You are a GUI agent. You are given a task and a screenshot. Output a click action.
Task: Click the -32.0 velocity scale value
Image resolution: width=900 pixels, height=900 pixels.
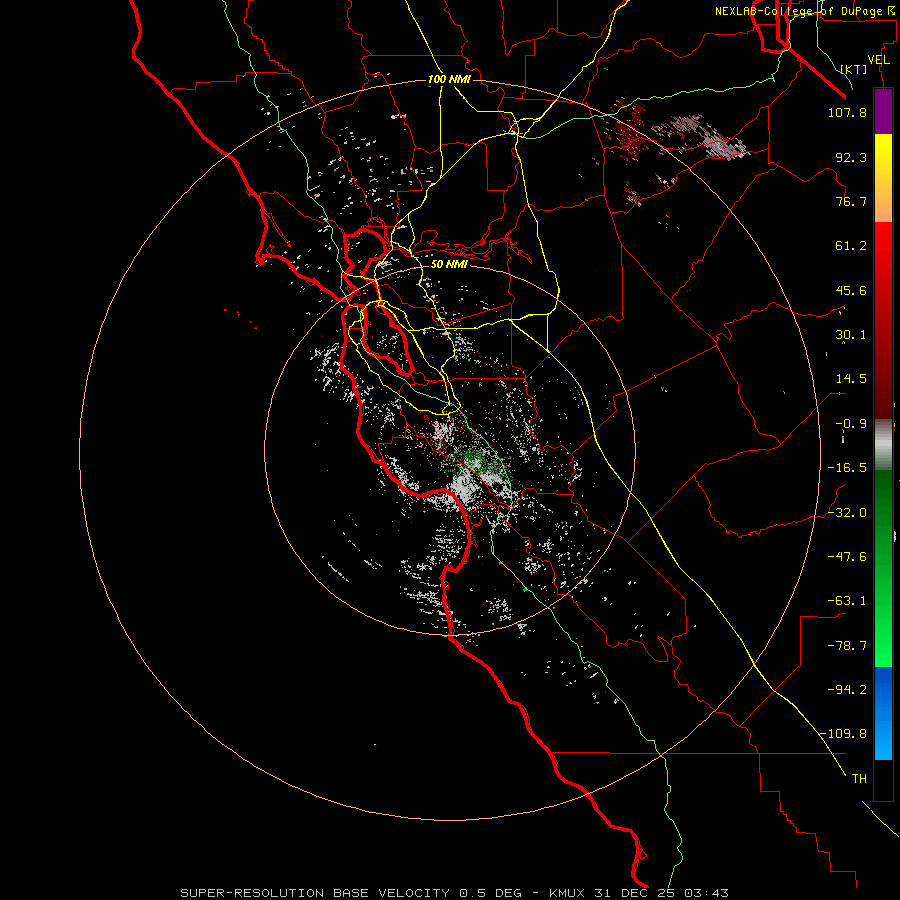(847, 513)
